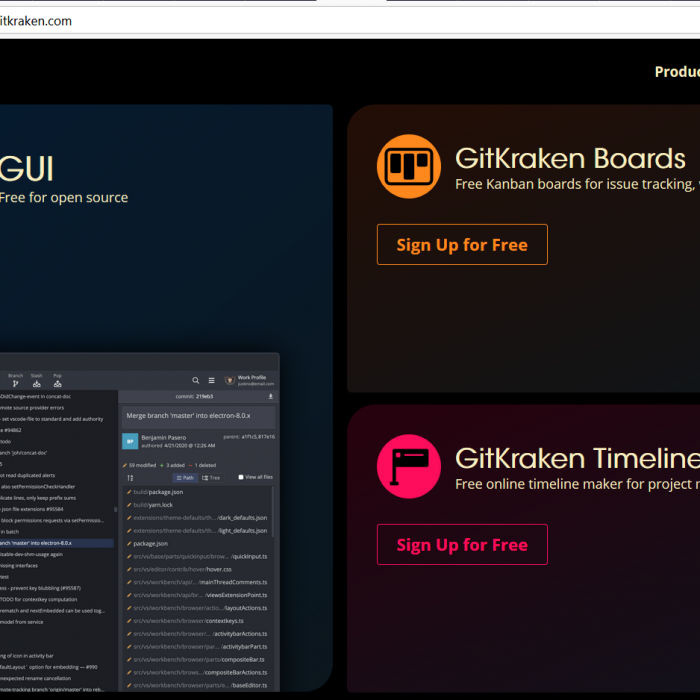Click the download icon beside commit hash
The width and height of the screenshot is (700, 700).
pos(270,397)
